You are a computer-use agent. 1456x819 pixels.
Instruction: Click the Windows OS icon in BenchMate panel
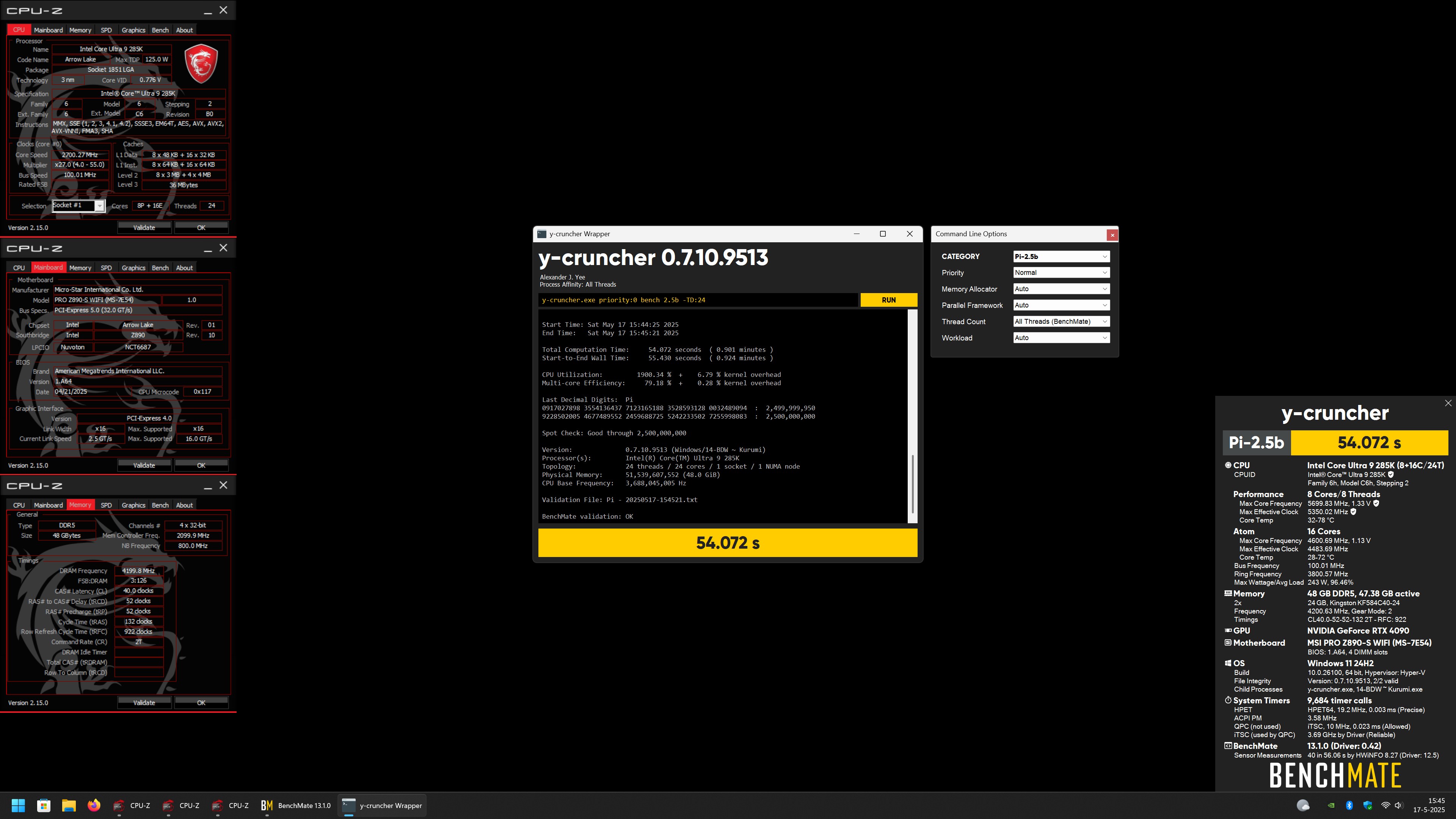coord(1228,663)
